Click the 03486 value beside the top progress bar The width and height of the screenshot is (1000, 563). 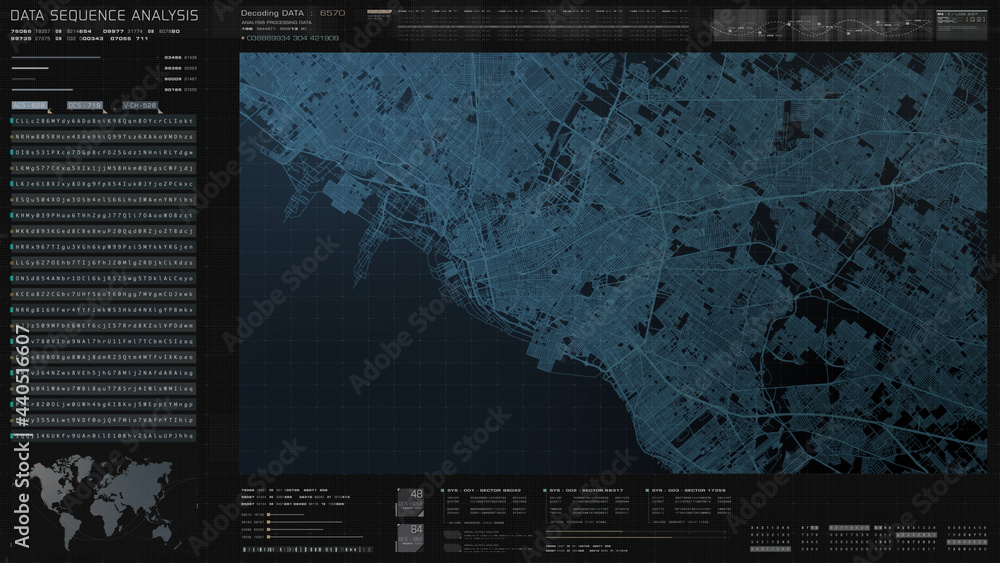(x=172, y=57)
